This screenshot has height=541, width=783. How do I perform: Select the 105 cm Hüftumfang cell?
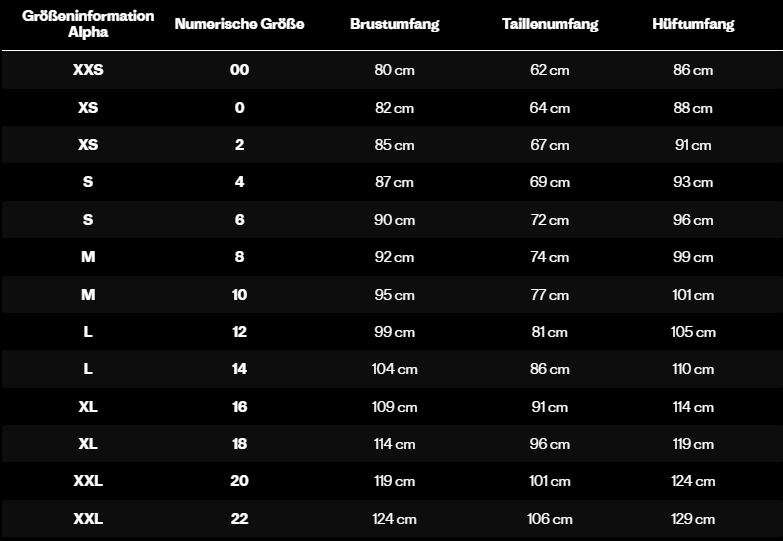click(693, 332)
